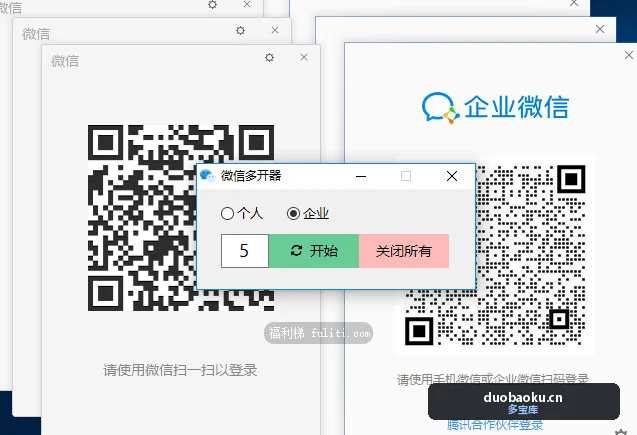The image size is (637, 435).
Task: Click the pink 关闭所有 button
Action: pos(404,251)
